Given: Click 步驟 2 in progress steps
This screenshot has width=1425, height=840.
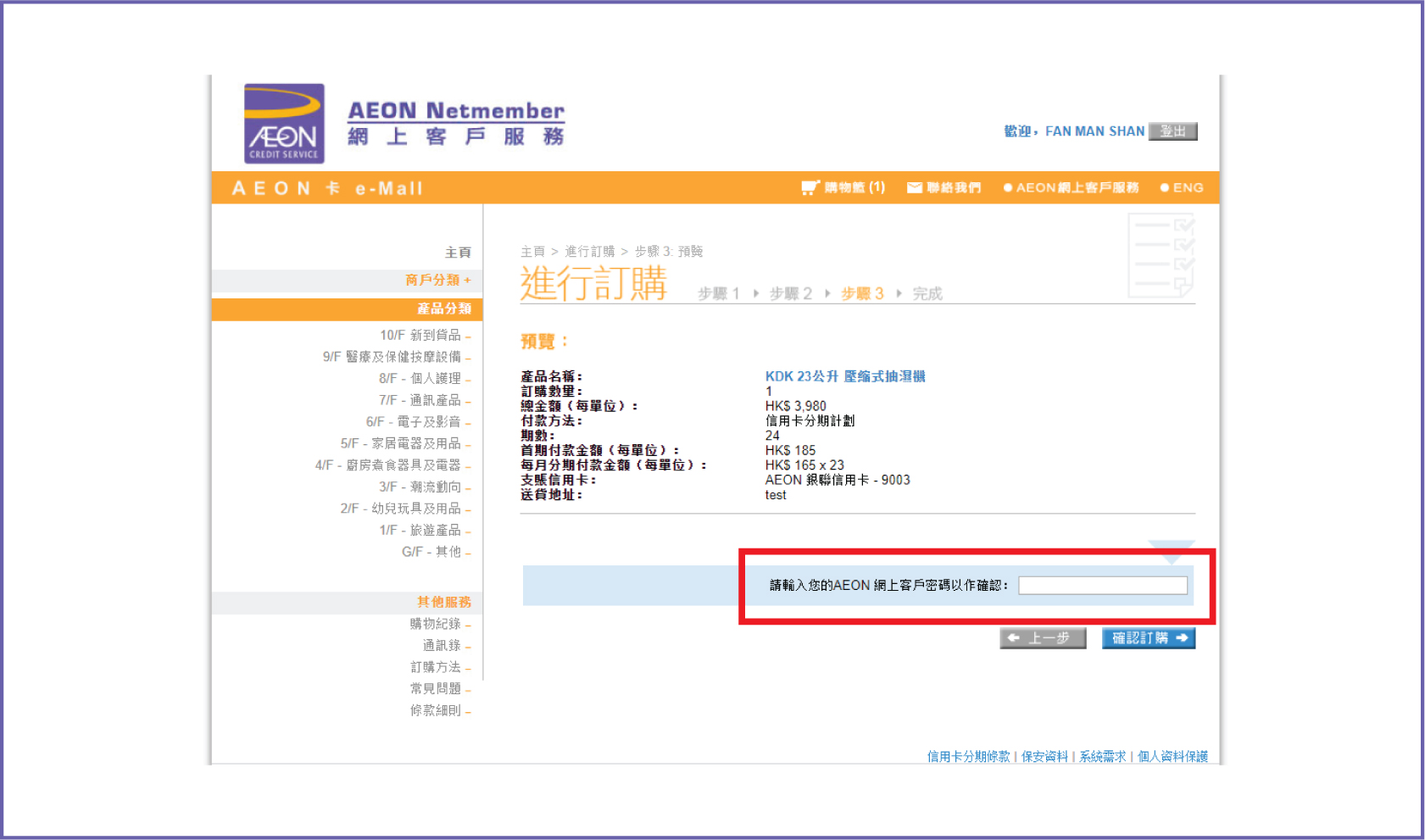Looking at the screenshot, I should [x=791, y=293].
